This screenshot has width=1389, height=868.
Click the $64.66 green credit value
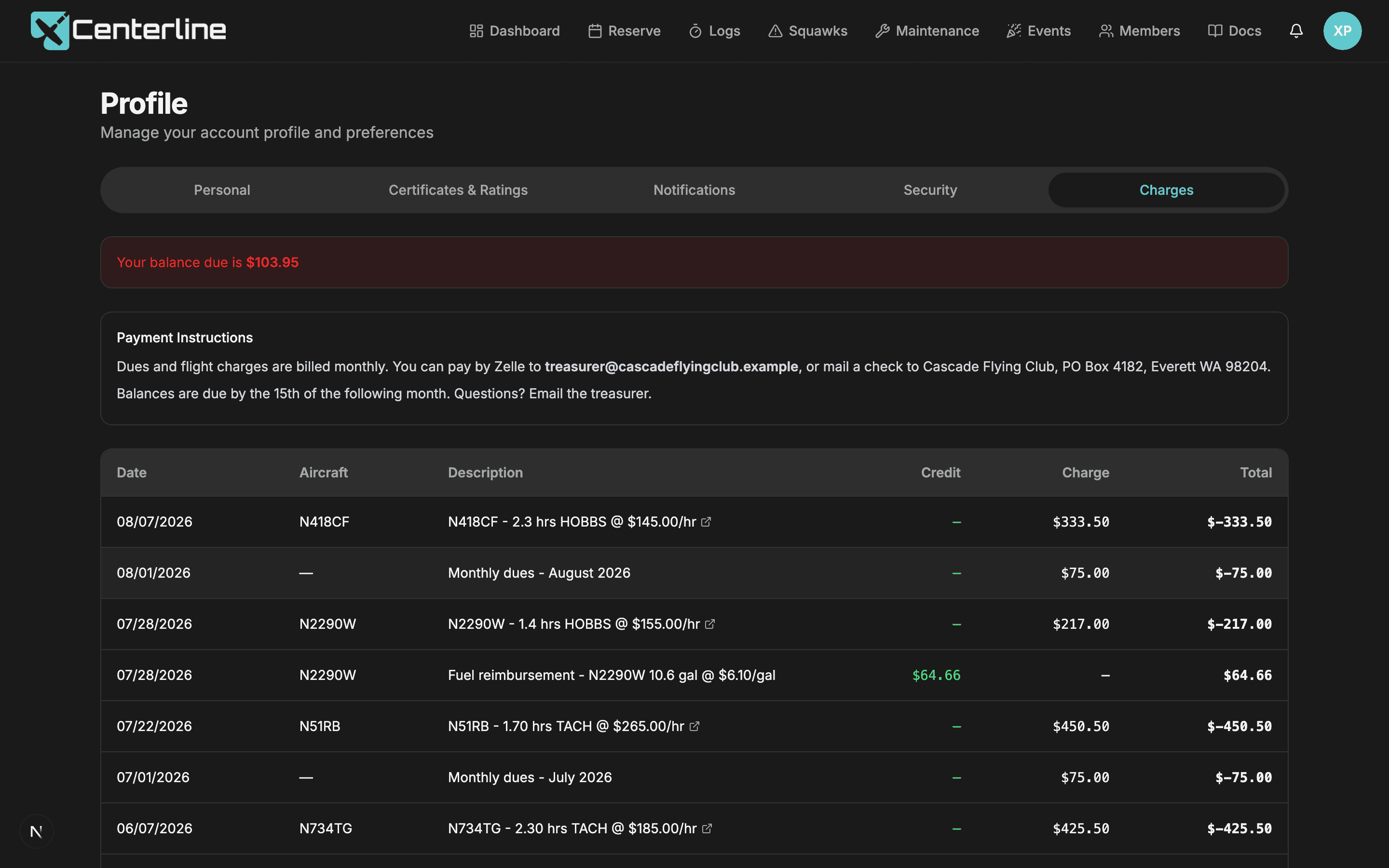[x=937, y=675]
